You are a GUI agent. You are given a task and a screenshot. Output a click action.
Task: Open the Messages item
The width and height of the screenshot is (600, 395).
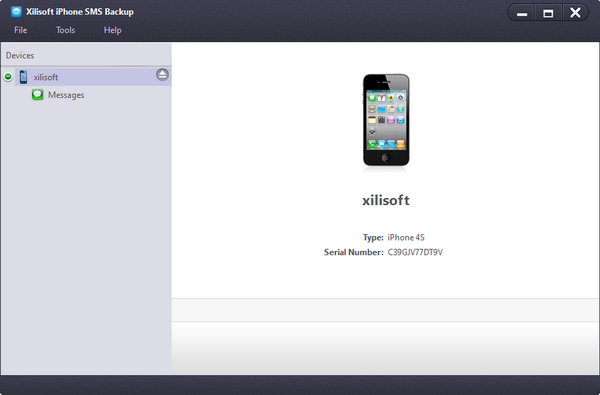(66, 95)
